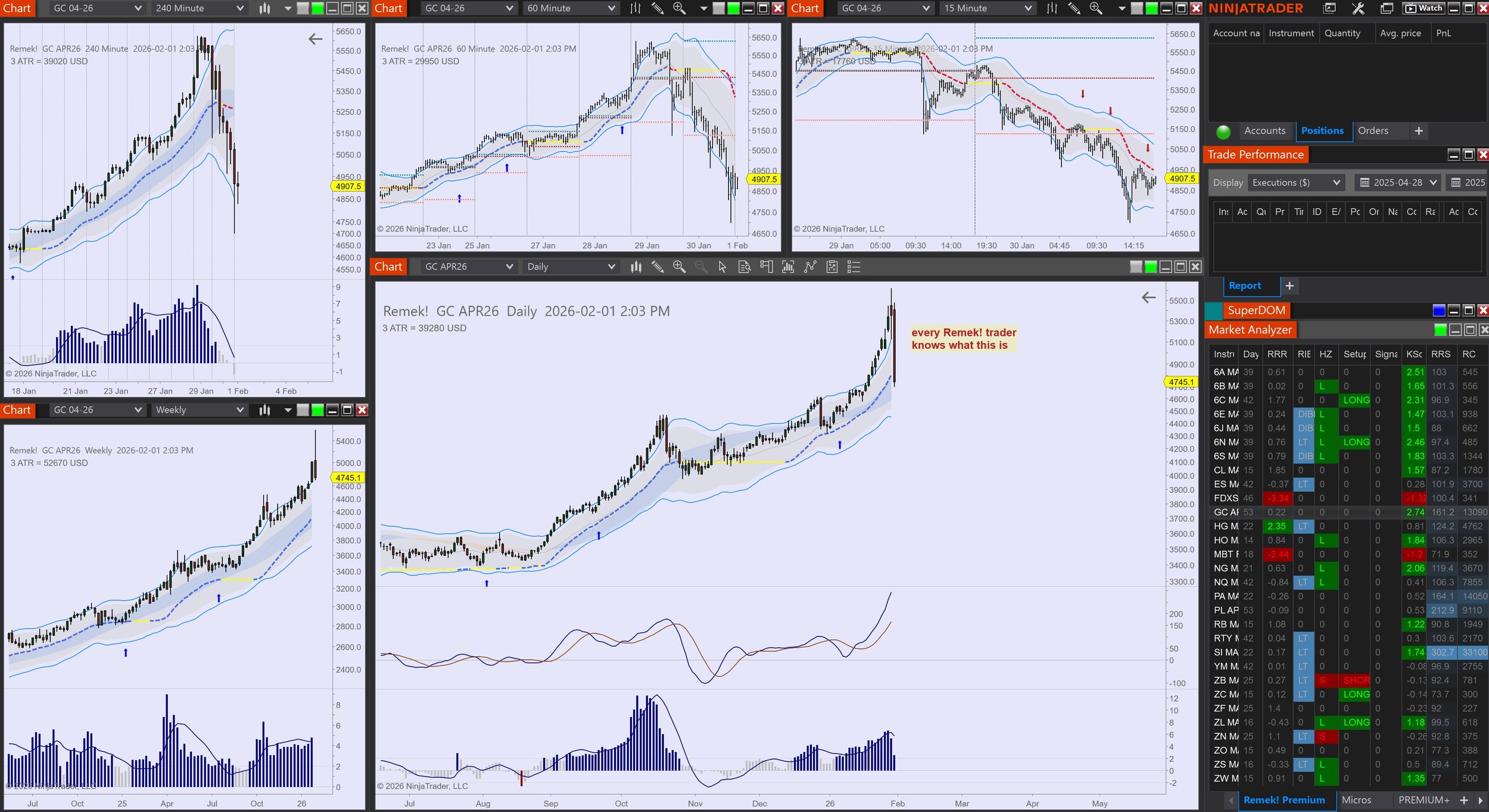Select the cursor pointer tool in Daily chart
This screenshot has height=812, width=1489.
[x=722, y=267]
